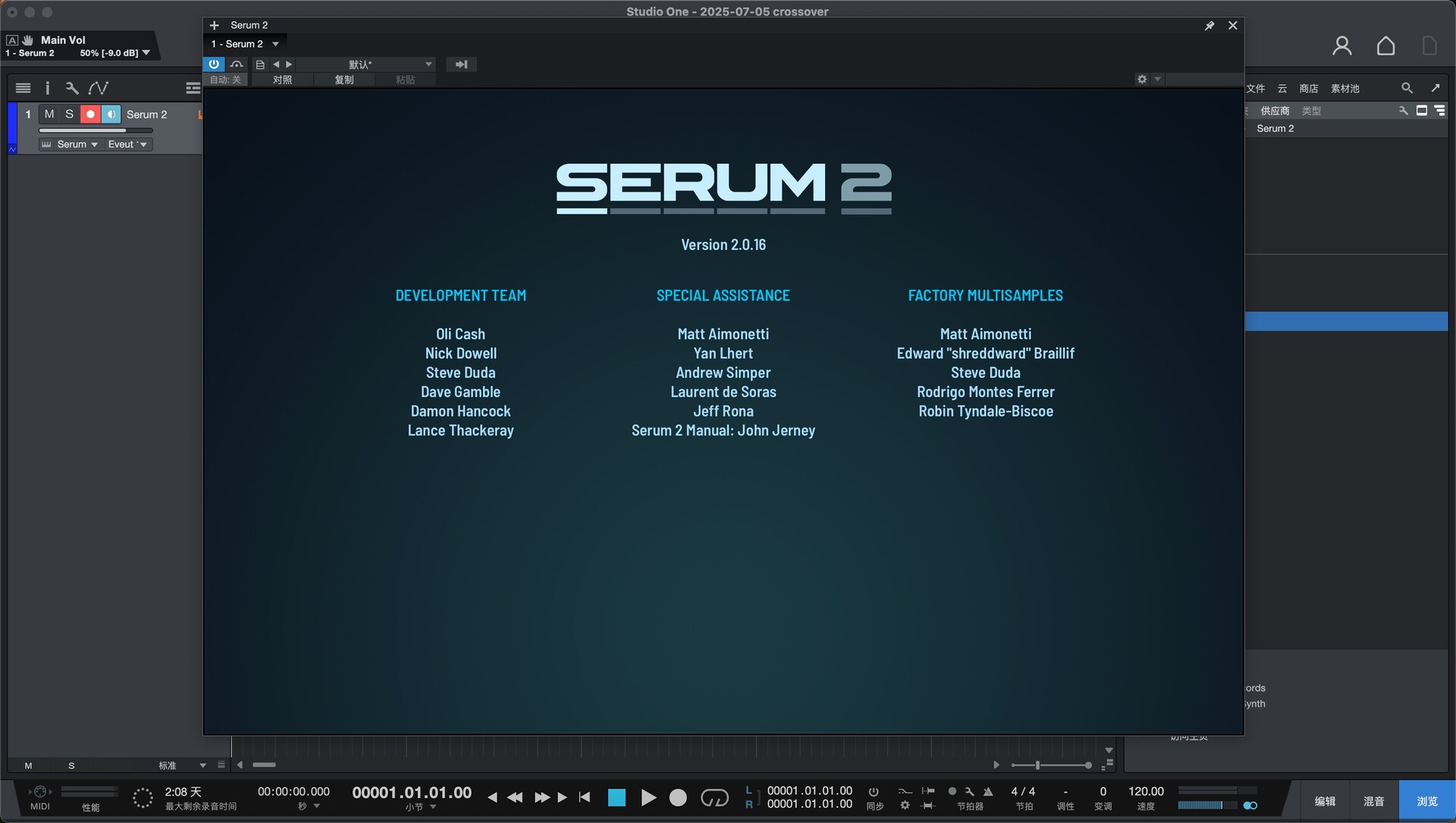Click the 复制 copy button
Screen dimensions: 1456x823
(344, 80)
